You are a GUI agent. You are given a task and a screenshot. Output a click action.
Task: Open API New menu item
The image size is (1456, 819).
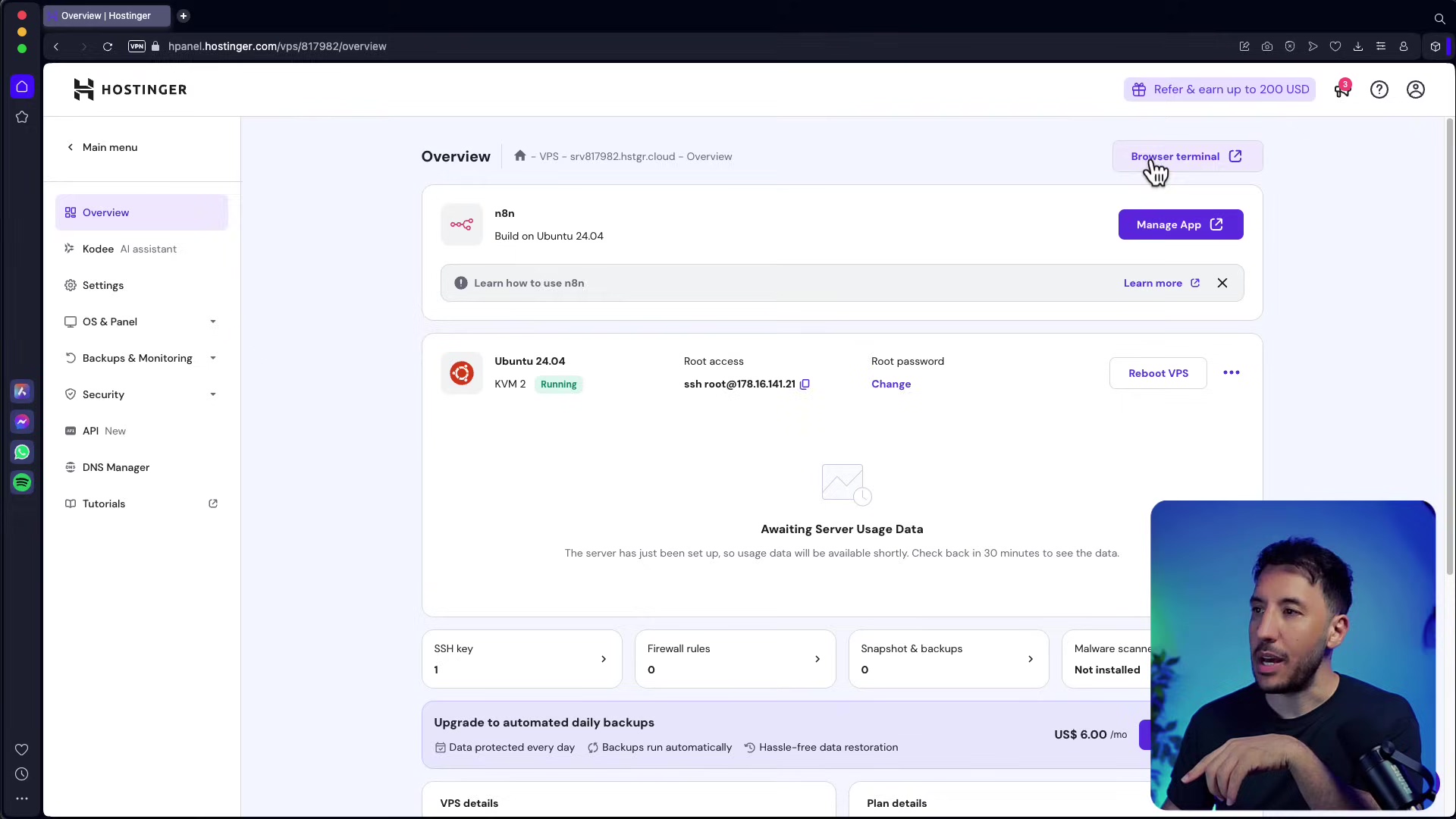pyautogui.click(x=142, y=431)
